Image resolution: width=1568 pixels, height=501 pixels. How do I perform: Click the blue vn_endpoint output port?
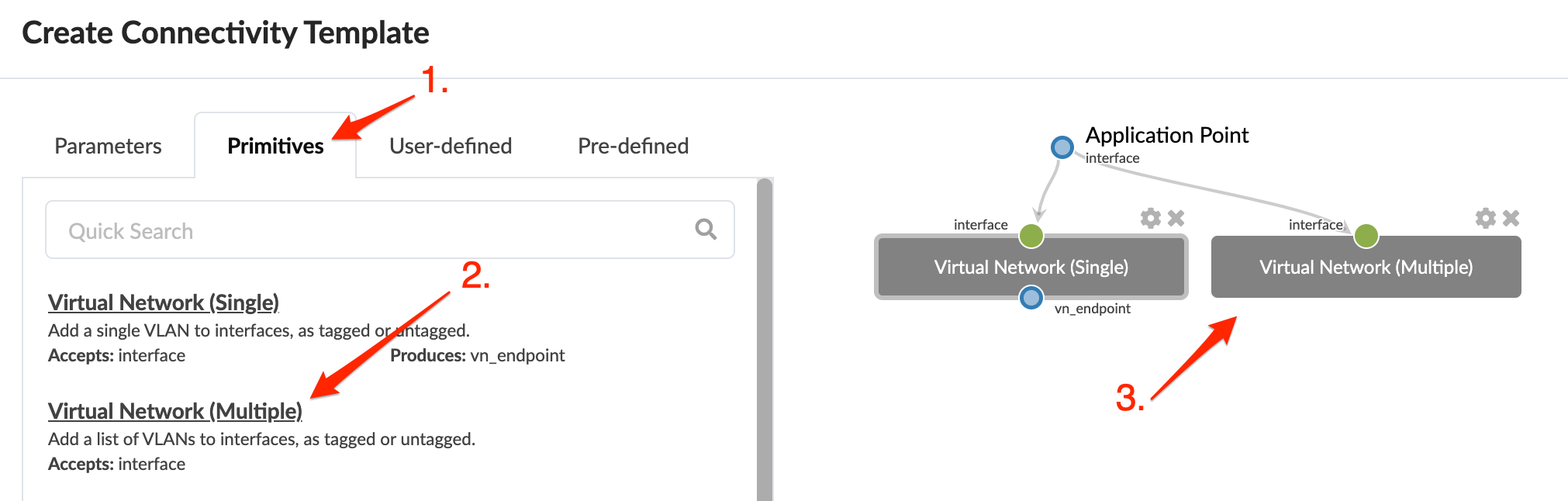pyautogui.click(x=1031, y=297)
